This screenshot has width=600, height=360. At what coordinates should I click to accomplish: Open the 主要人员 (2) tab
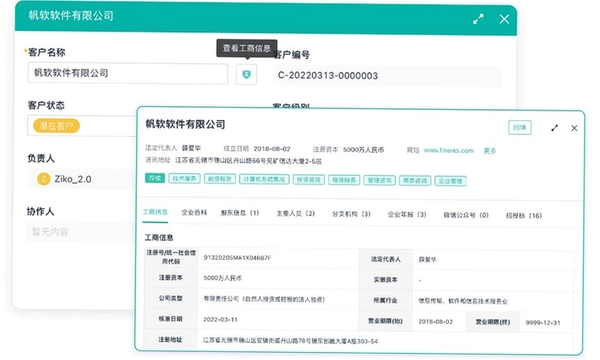(x=295, y=213)
